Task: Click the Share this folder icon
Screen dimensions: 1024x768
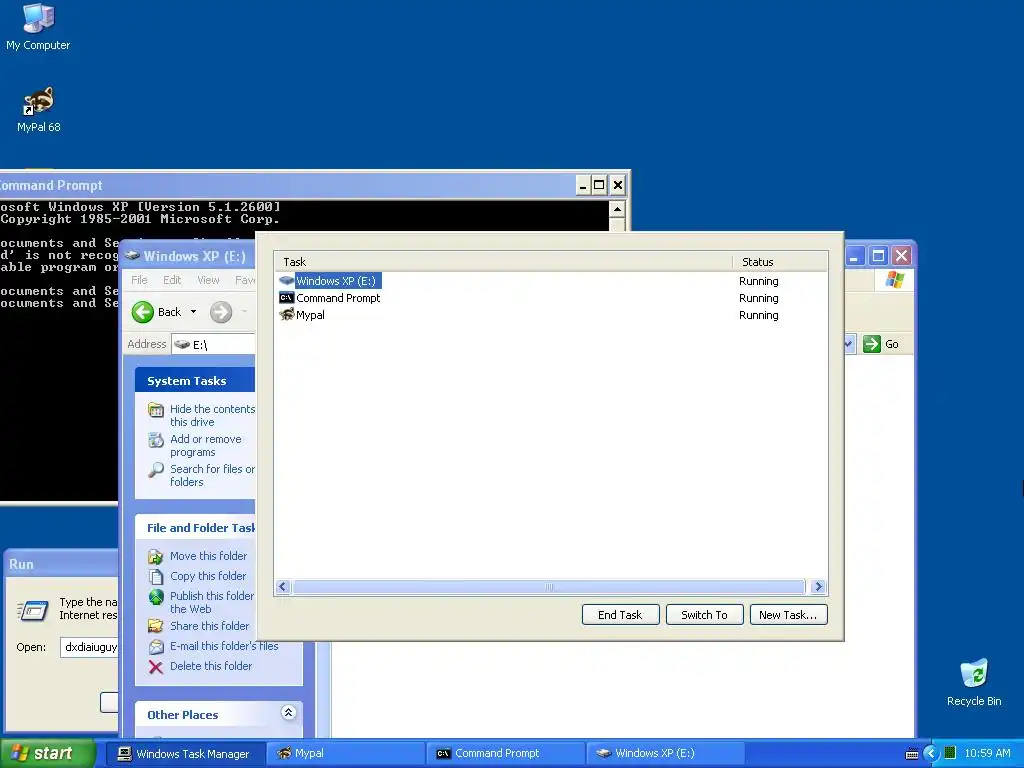Action: 155,626
